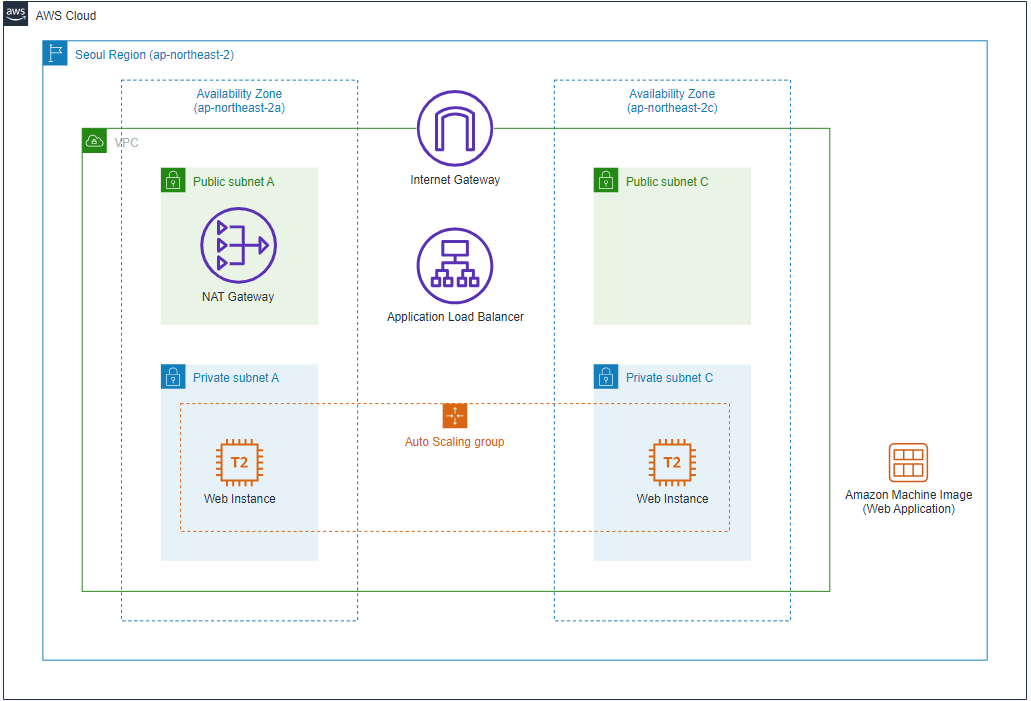Click the Amazon Machine Image icon

908,462
